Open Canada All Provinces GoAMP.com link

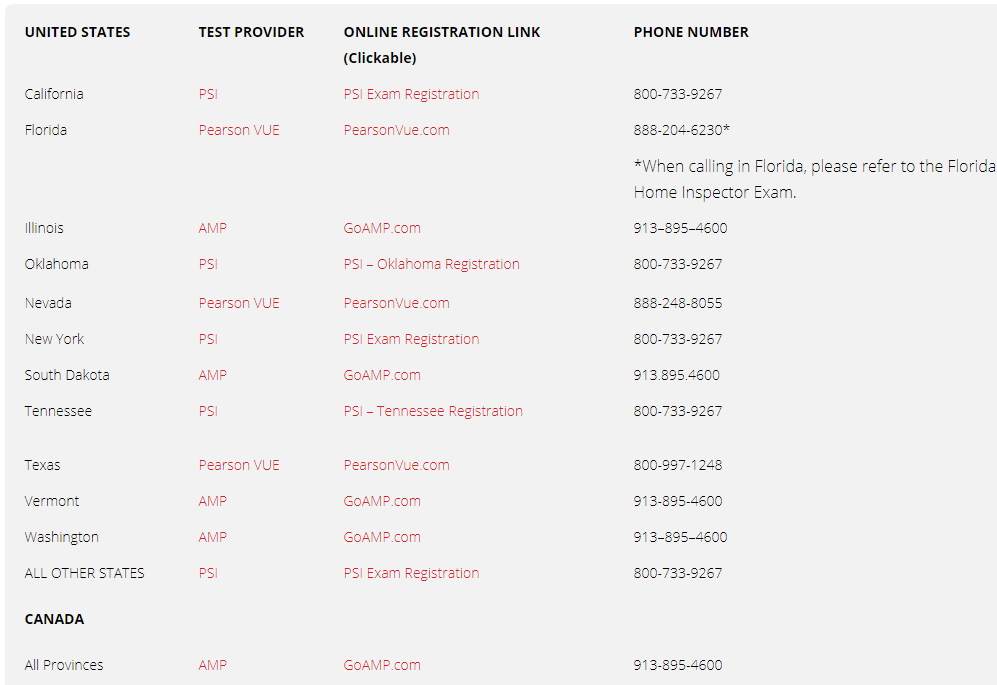pos(382,665)
